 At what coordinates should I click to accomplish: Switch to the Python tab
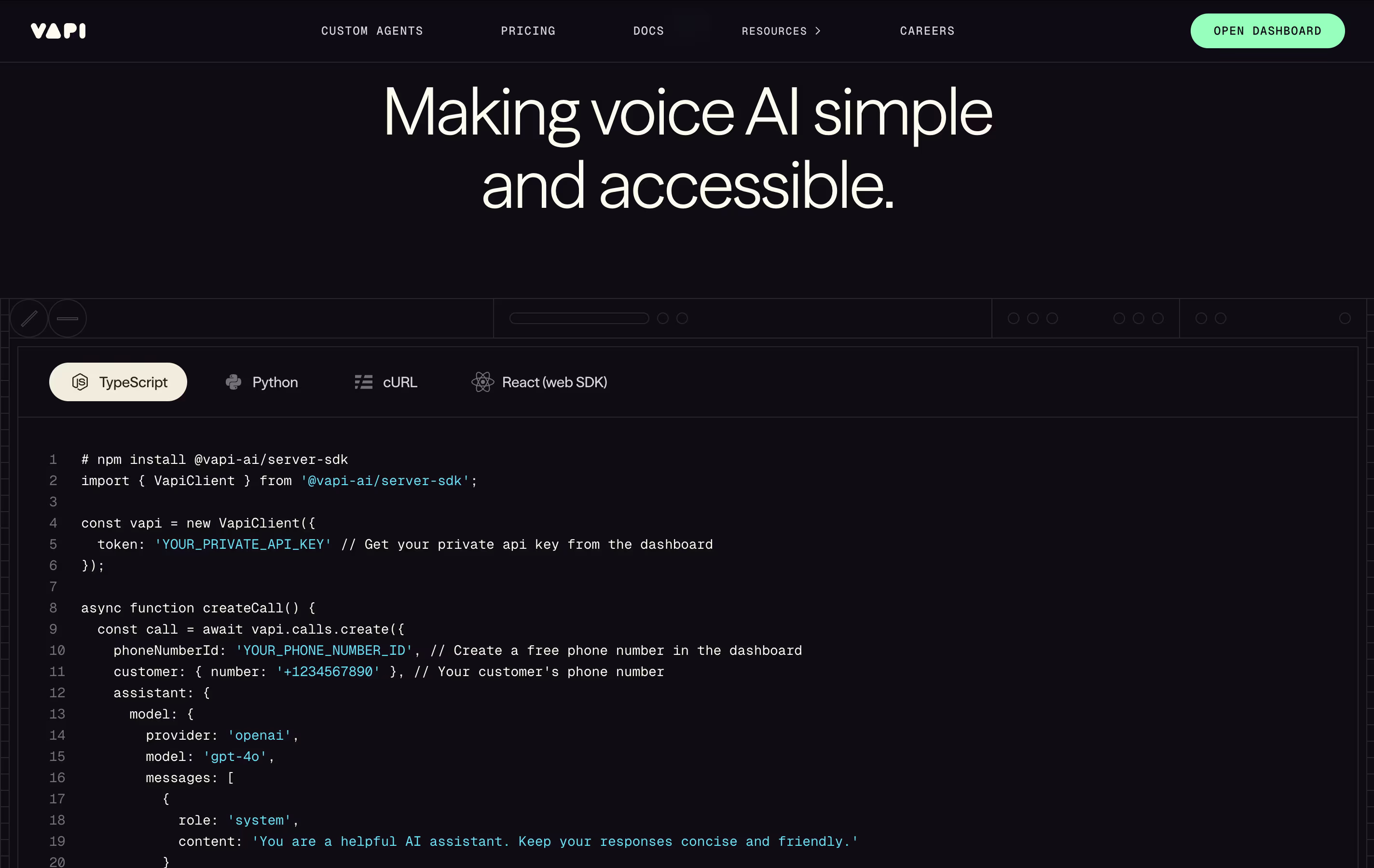[262, 382]
